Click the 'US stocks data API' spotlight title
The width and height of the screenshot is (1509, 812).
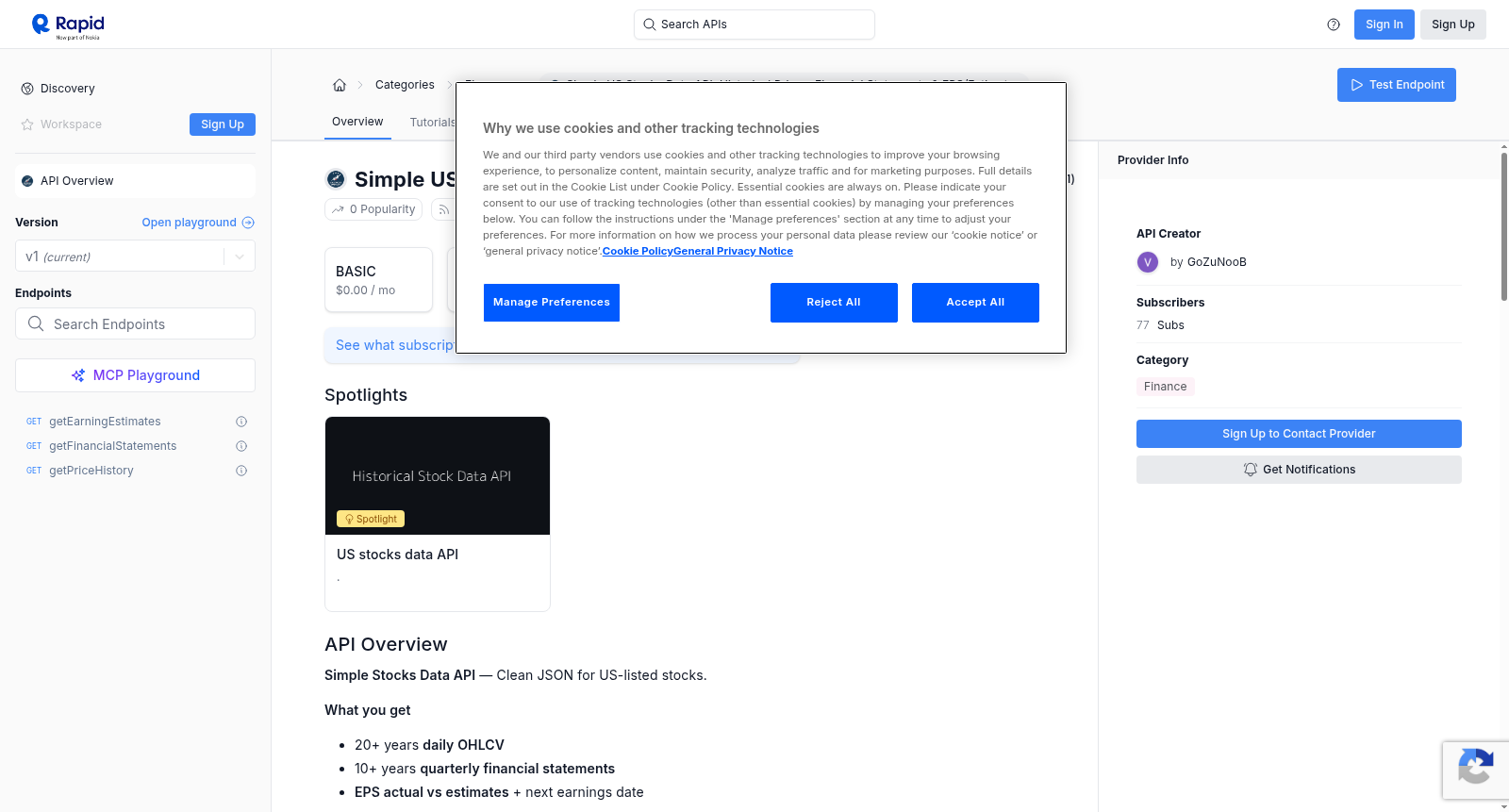tap(397, 555)
